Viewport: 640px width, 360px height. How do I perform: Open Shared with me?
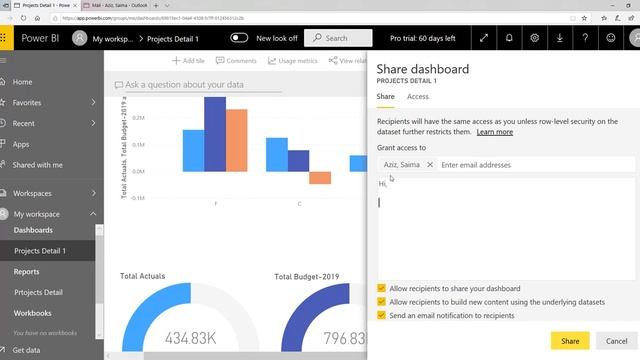coord(38,165)
